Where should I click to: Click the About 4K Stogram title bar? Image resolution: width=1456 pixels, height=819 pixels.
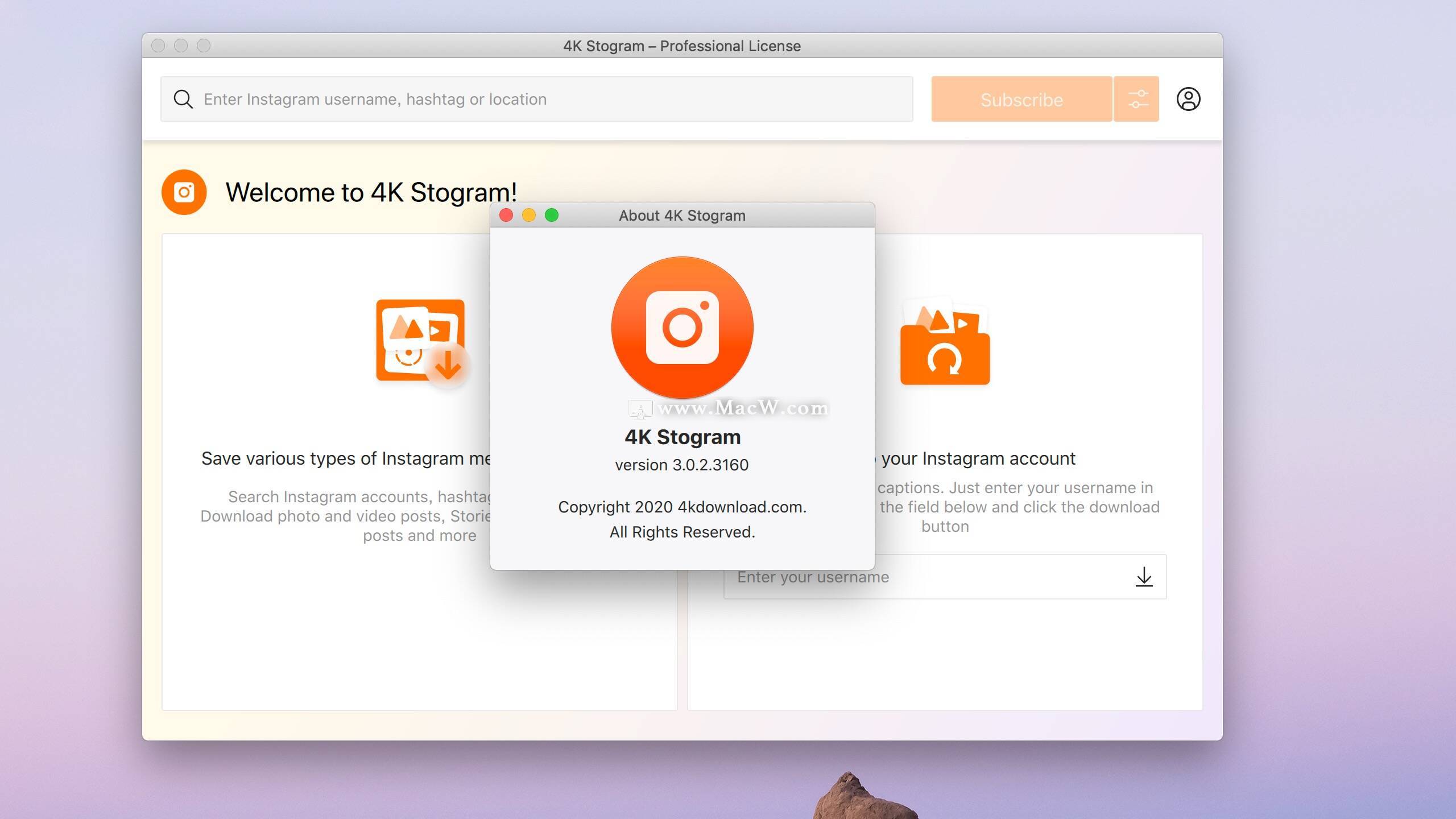pyautogui.click(x=682, y=215)
